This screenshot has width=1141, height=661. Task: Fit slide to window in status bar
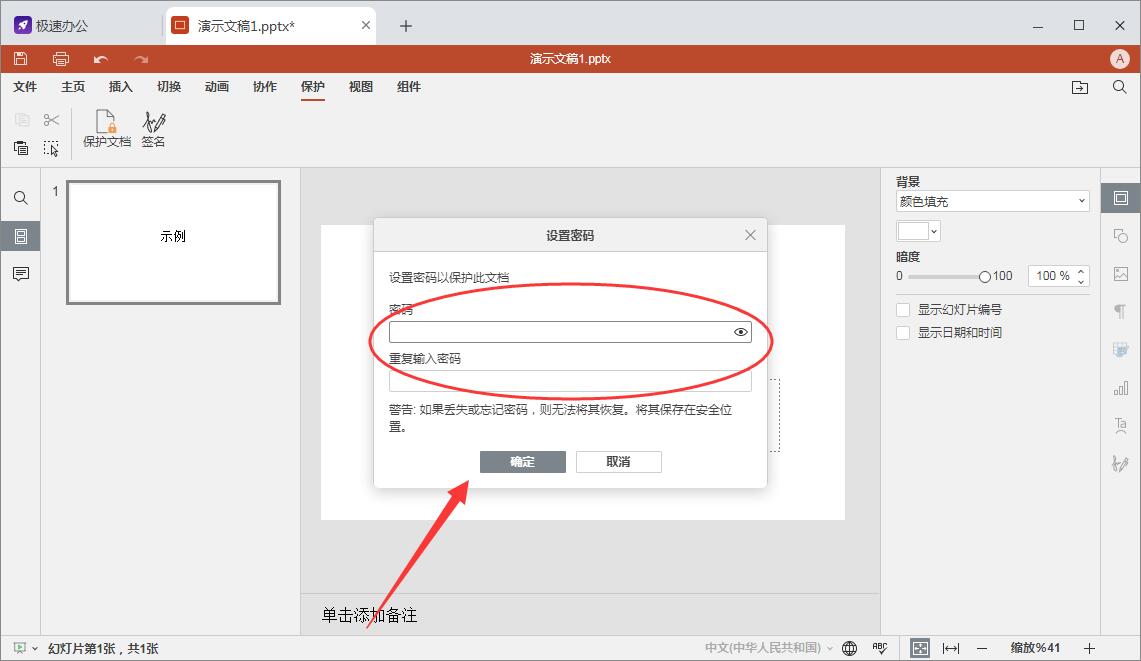point(920,648)
